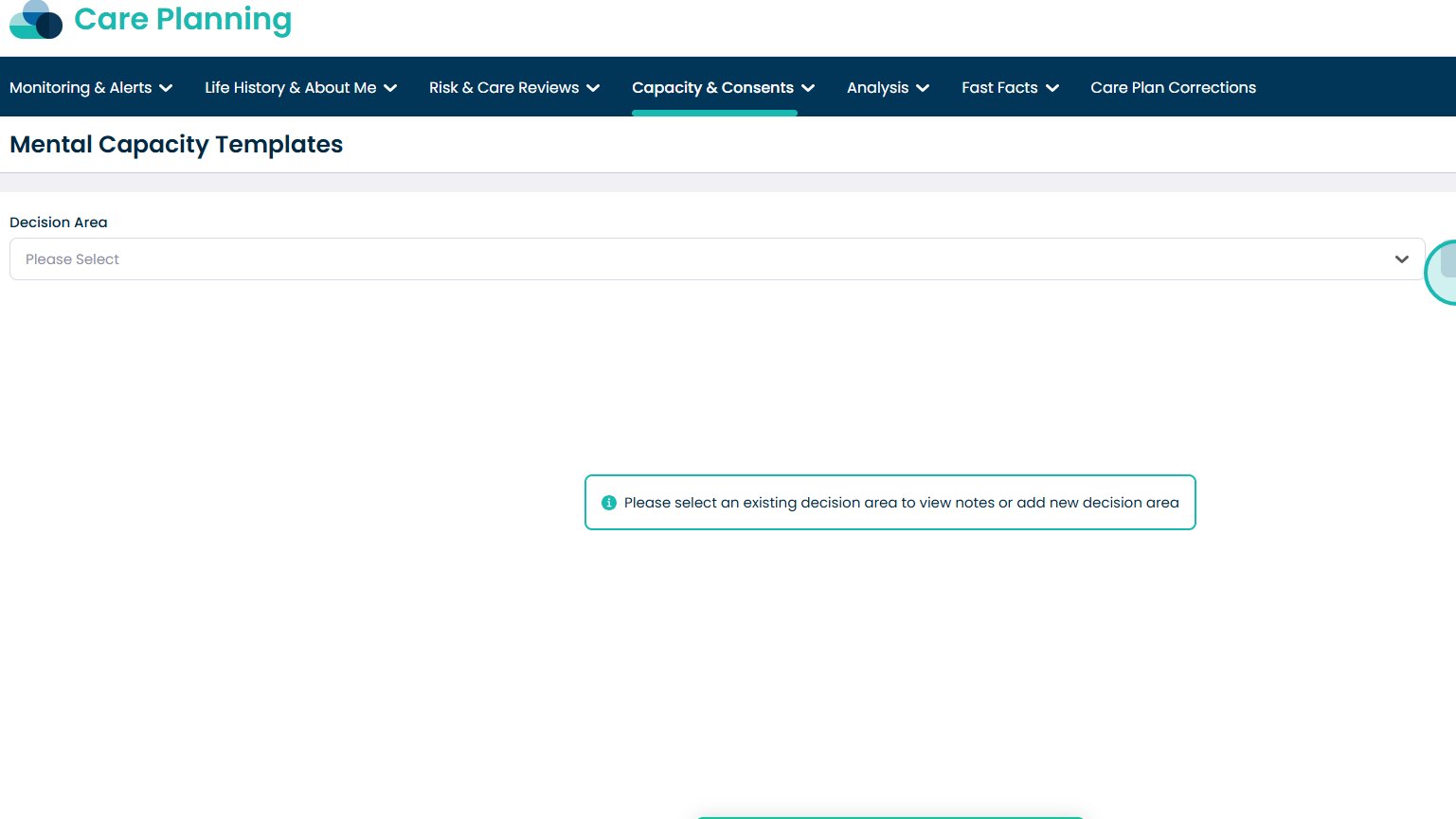Open the Fast Facts menu
Screen dimensions: 1456x819
tap(999, 87)
